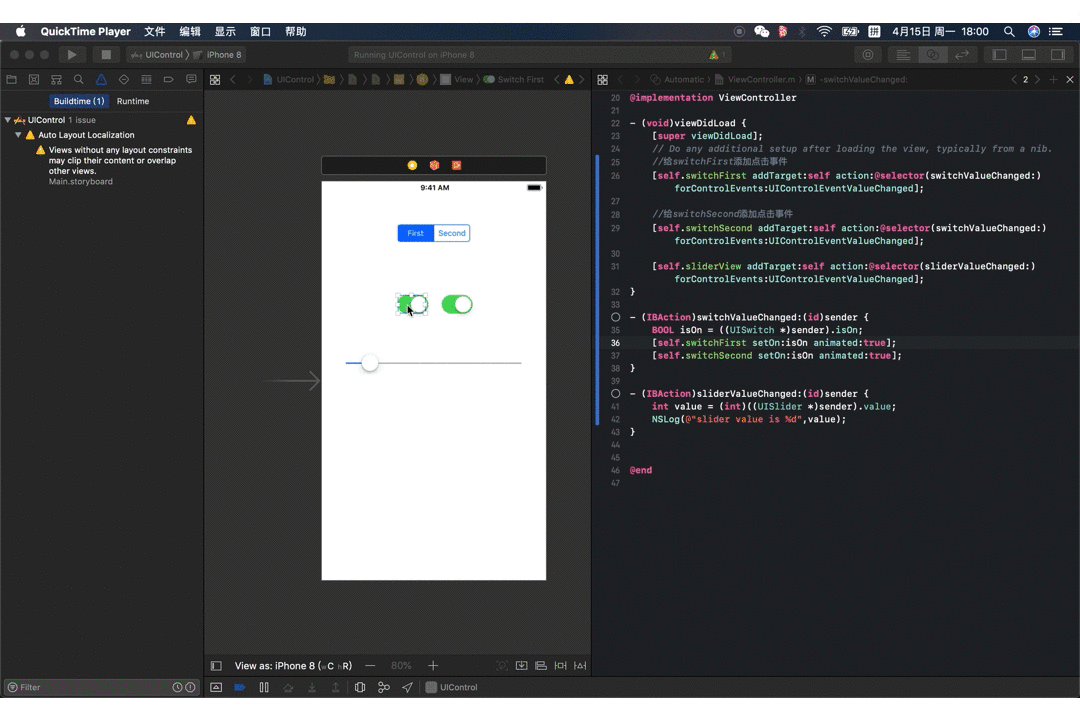This screenshot has height=720, width=1080.
Task: Click the Exit icon in scene dock
Action: click(456, 165)
